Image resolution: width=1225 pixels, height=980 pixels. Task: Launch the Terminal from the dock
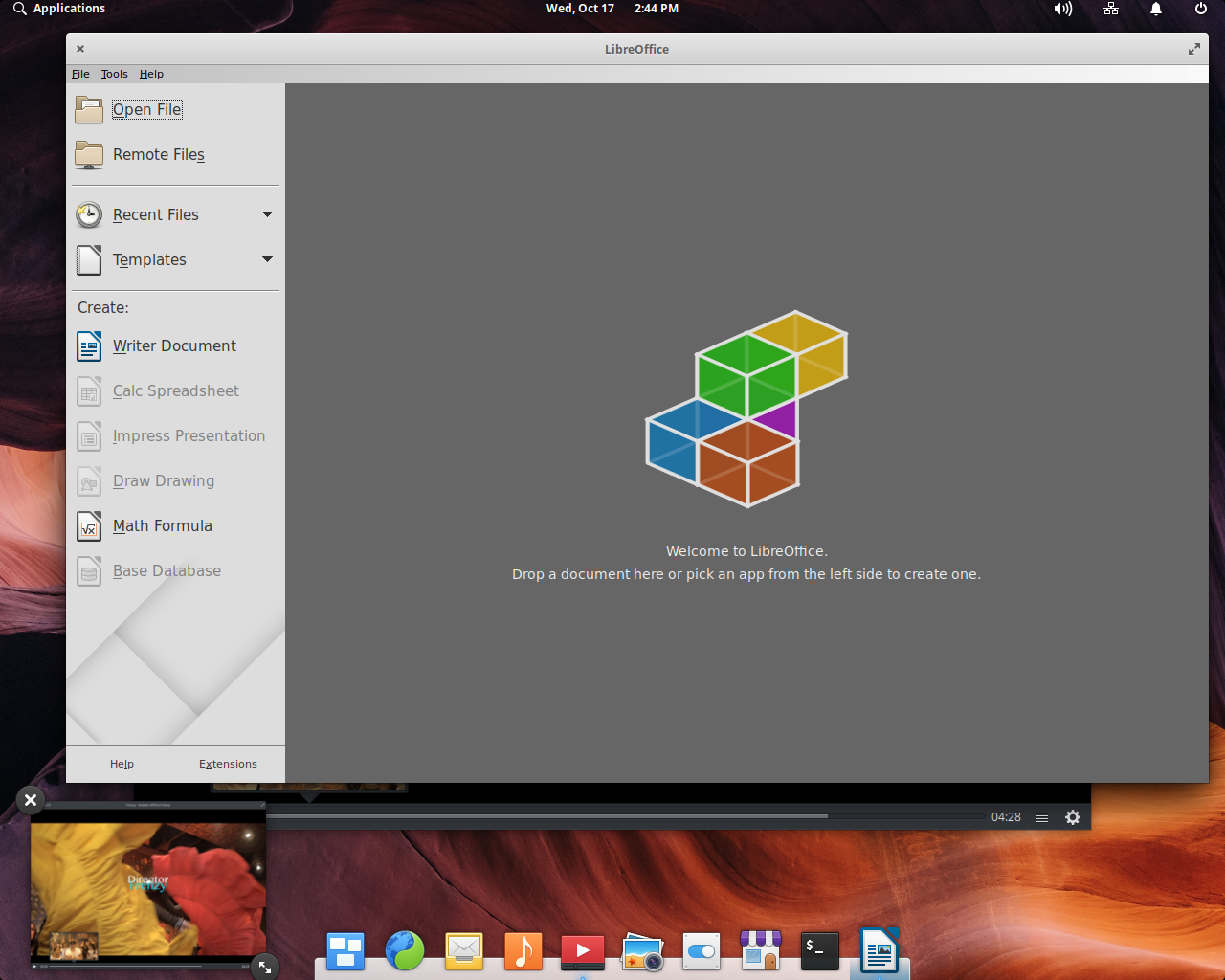[820, 951]
